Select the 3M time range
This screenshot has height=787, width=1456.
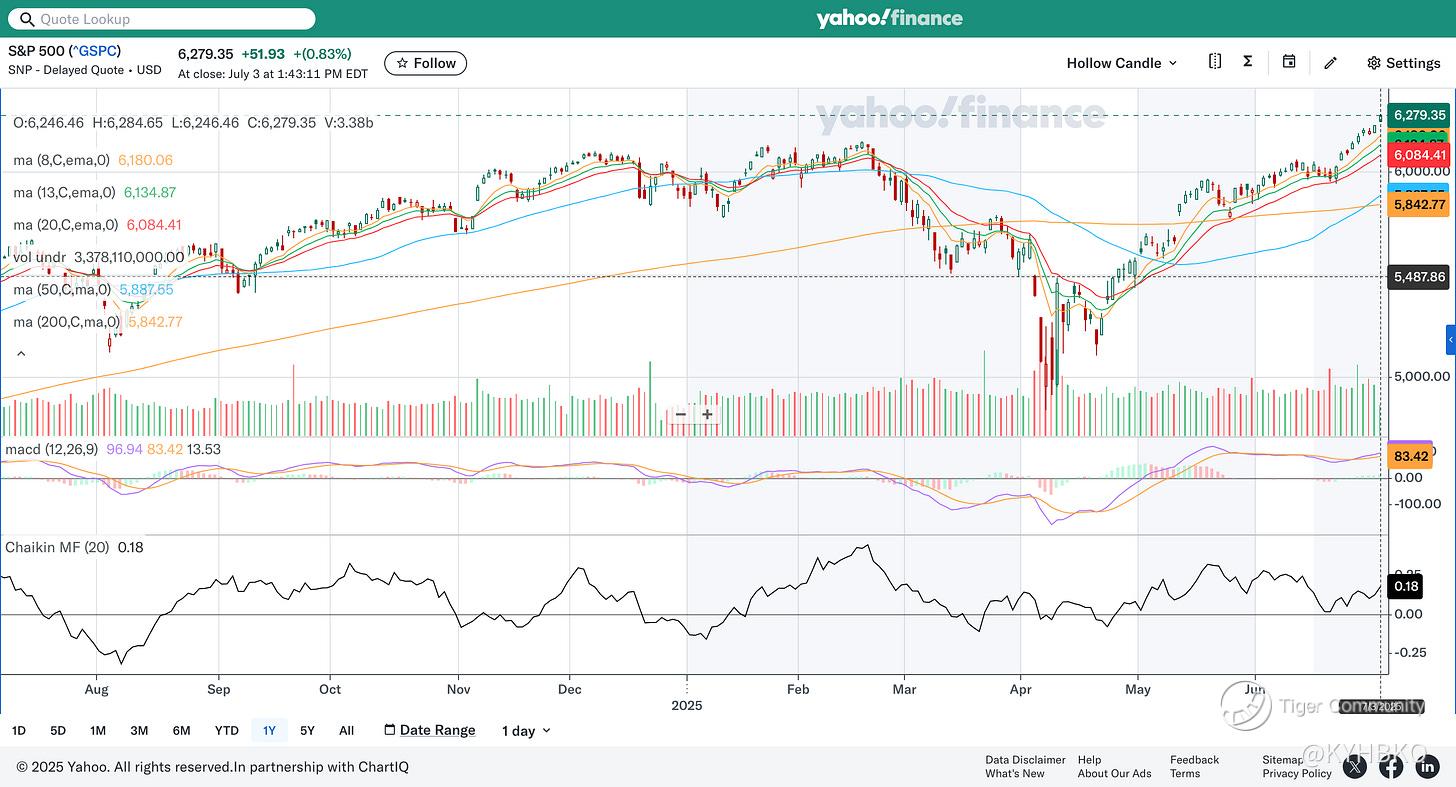(x=139, y=731)
